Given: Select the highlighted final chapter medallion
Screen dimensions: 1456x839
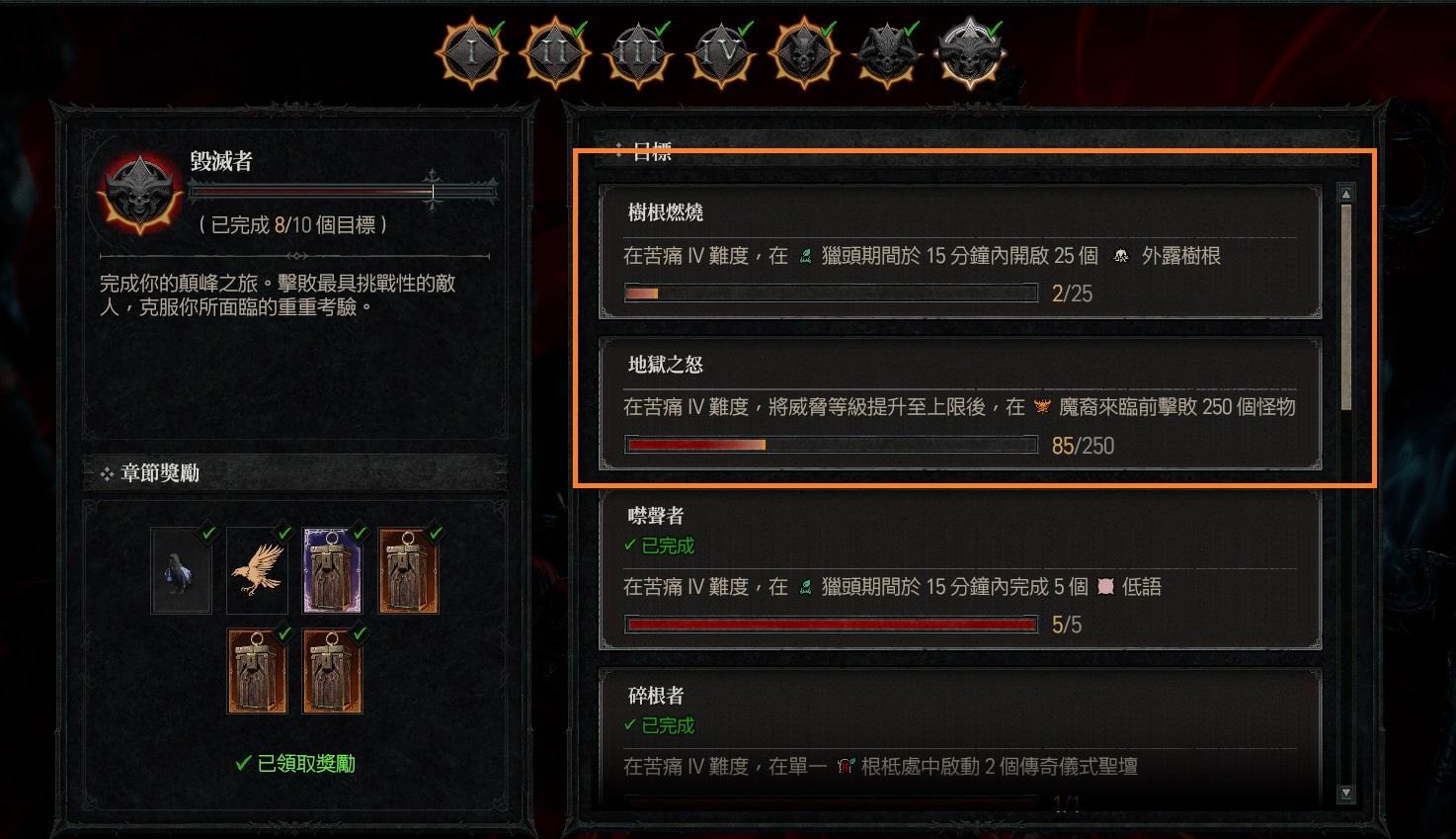Looking at the screenshot, I should pos(971,52).
